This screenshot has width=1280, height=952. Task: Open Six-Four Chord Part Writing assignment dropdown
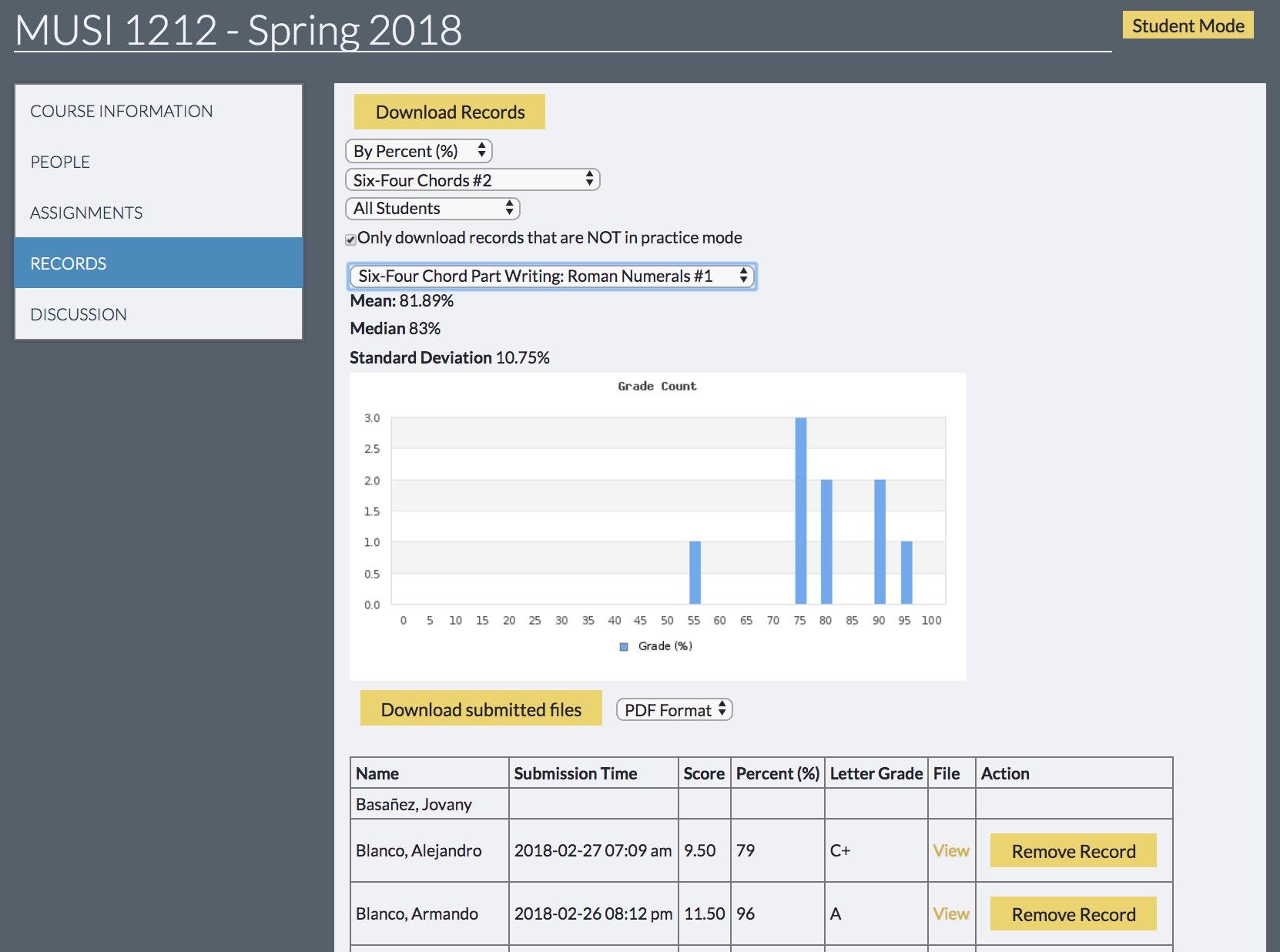point(552,277)
